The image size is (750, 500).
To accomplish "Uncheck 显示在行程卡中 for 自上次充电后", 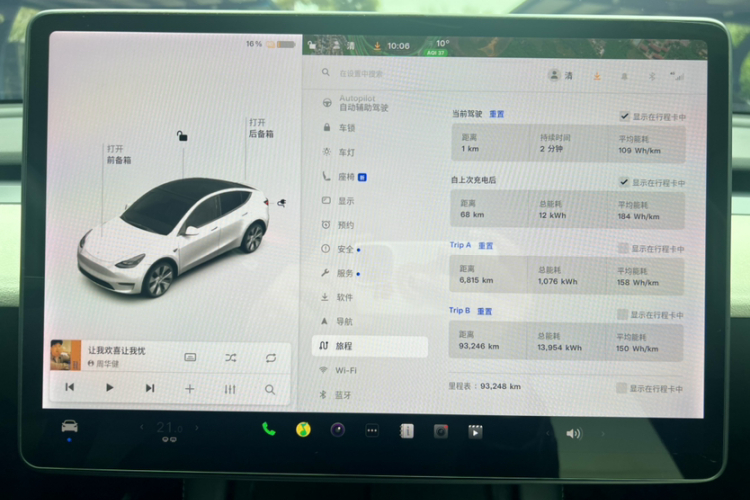I will tap(624, 182).
